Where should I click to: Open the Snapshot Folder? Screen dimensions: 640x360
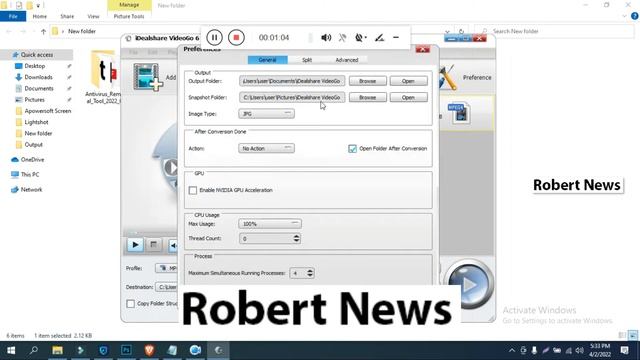408,98
